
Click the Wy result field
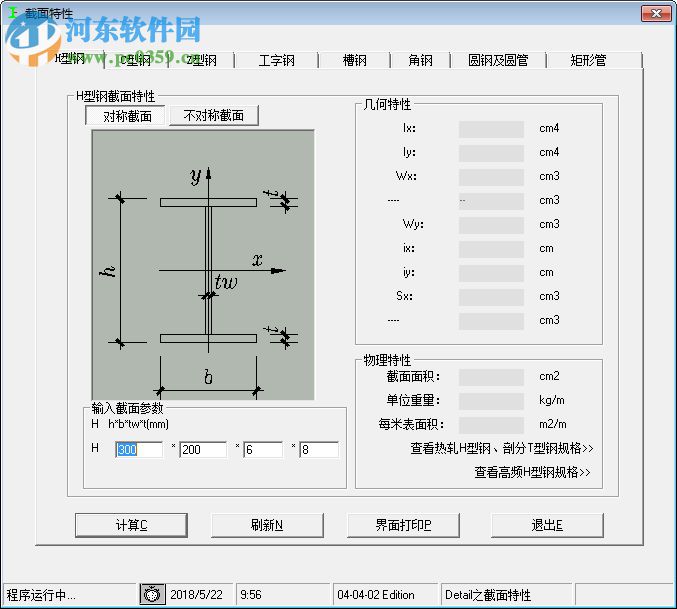(x=491, y=225)
